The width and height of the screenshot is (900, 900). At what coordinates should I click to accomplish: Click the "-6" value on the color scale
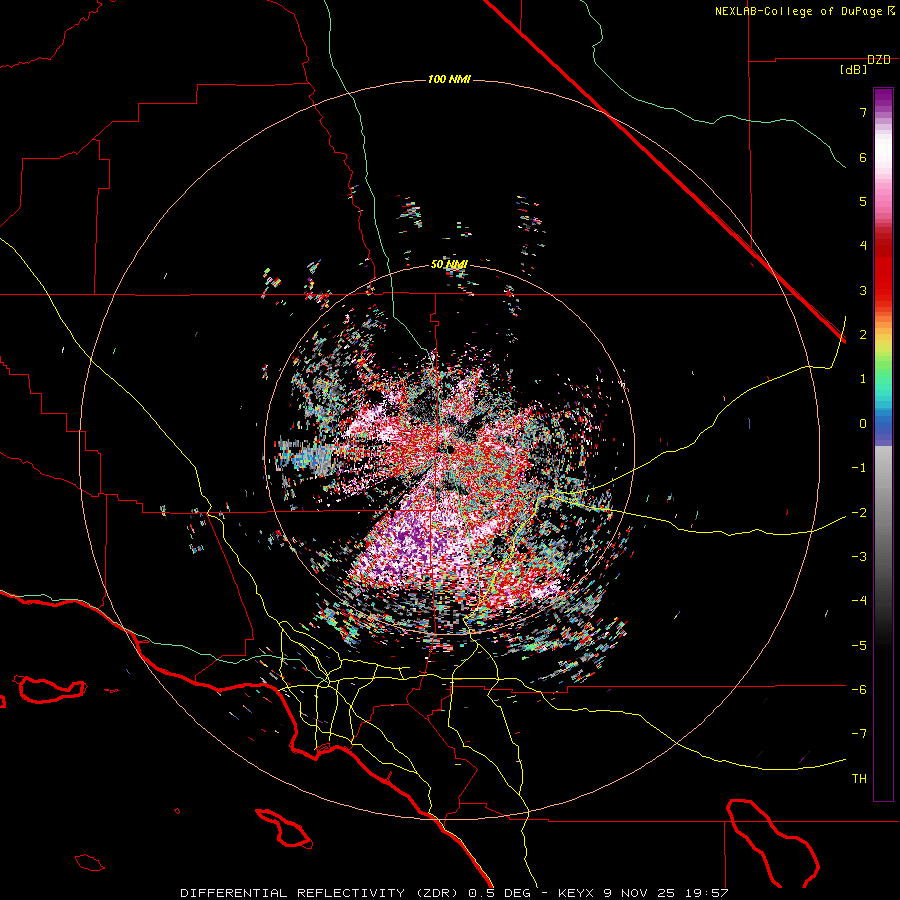859,690
